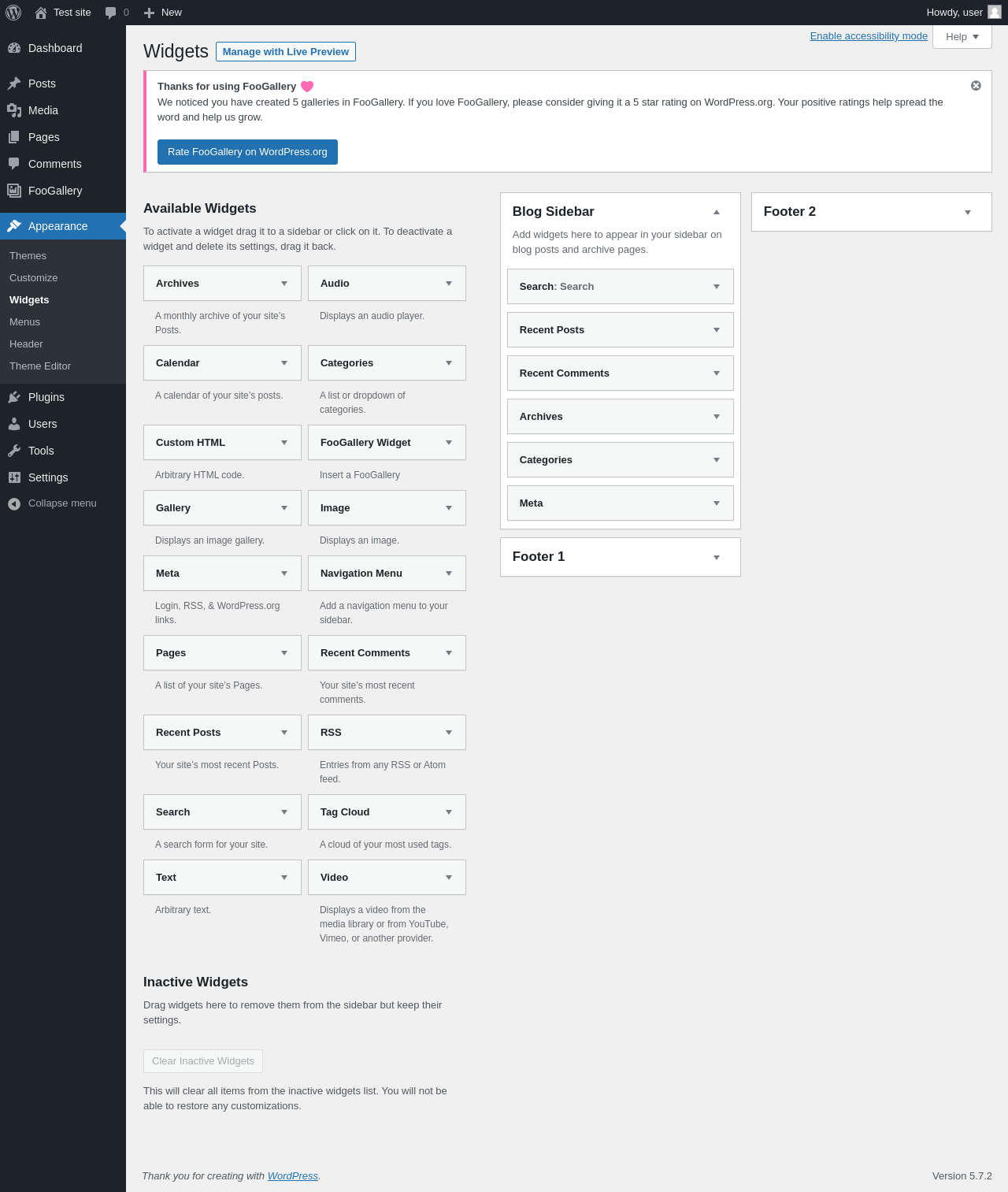Expand the available Calendar widget arrow
This screenshot has width=1008, height=1192.
pos(284,363)
